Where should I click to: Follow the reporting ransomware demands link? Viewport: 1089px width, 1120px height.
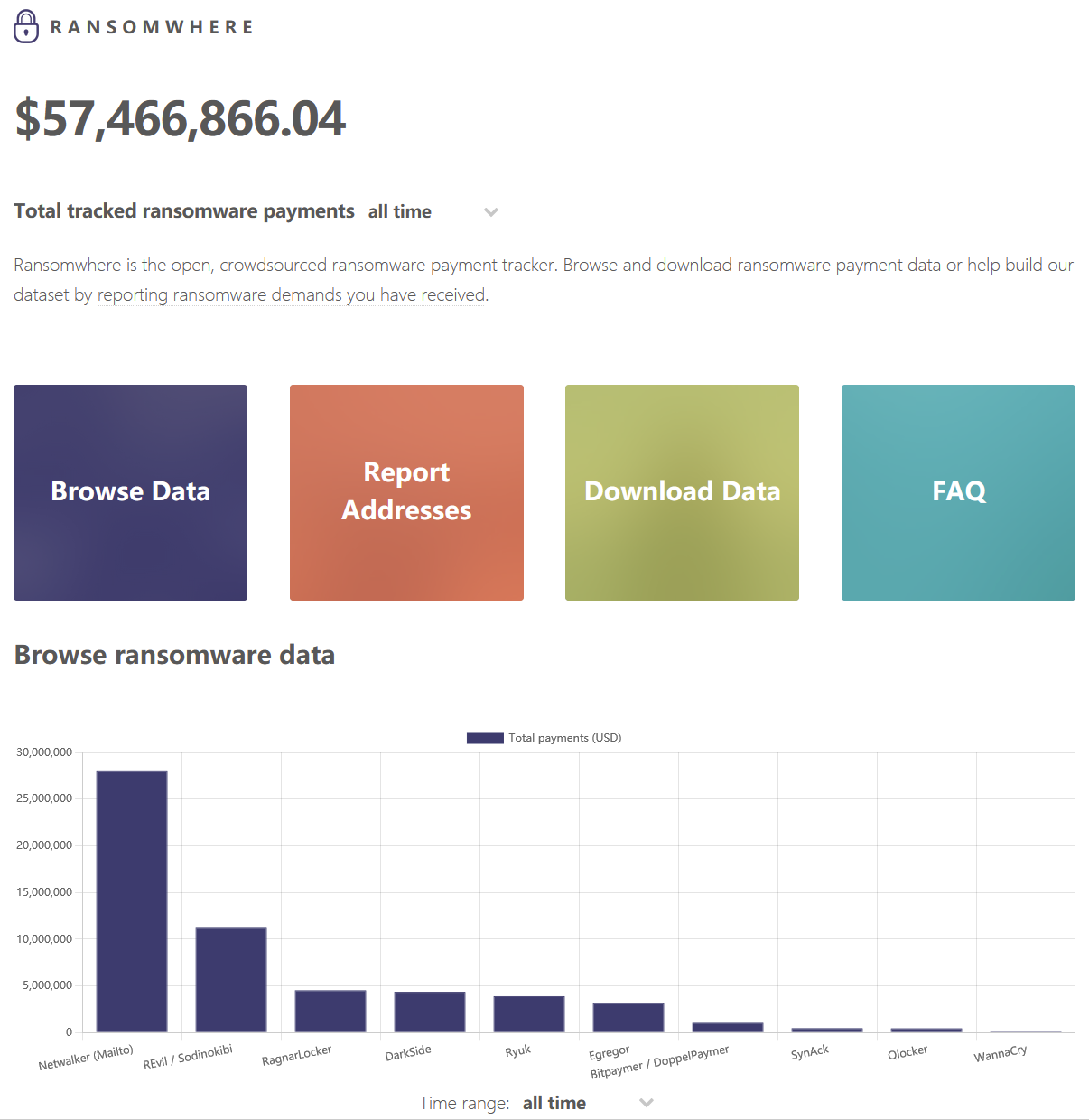click(x=292, y=295)
